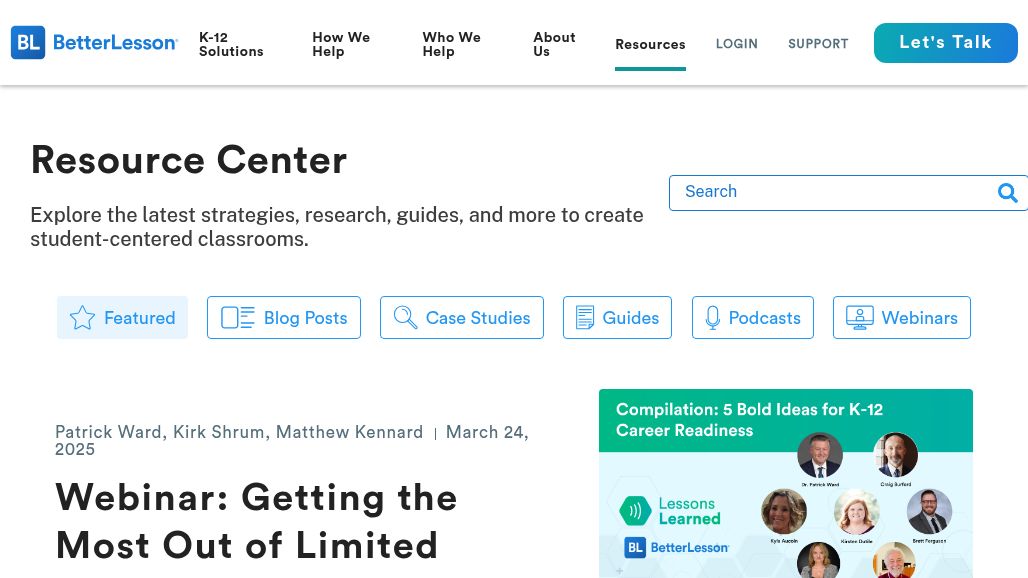Click the BetterLesson BL logo icon
Screen dimensions: 1028x578
[x=28, y=43]
